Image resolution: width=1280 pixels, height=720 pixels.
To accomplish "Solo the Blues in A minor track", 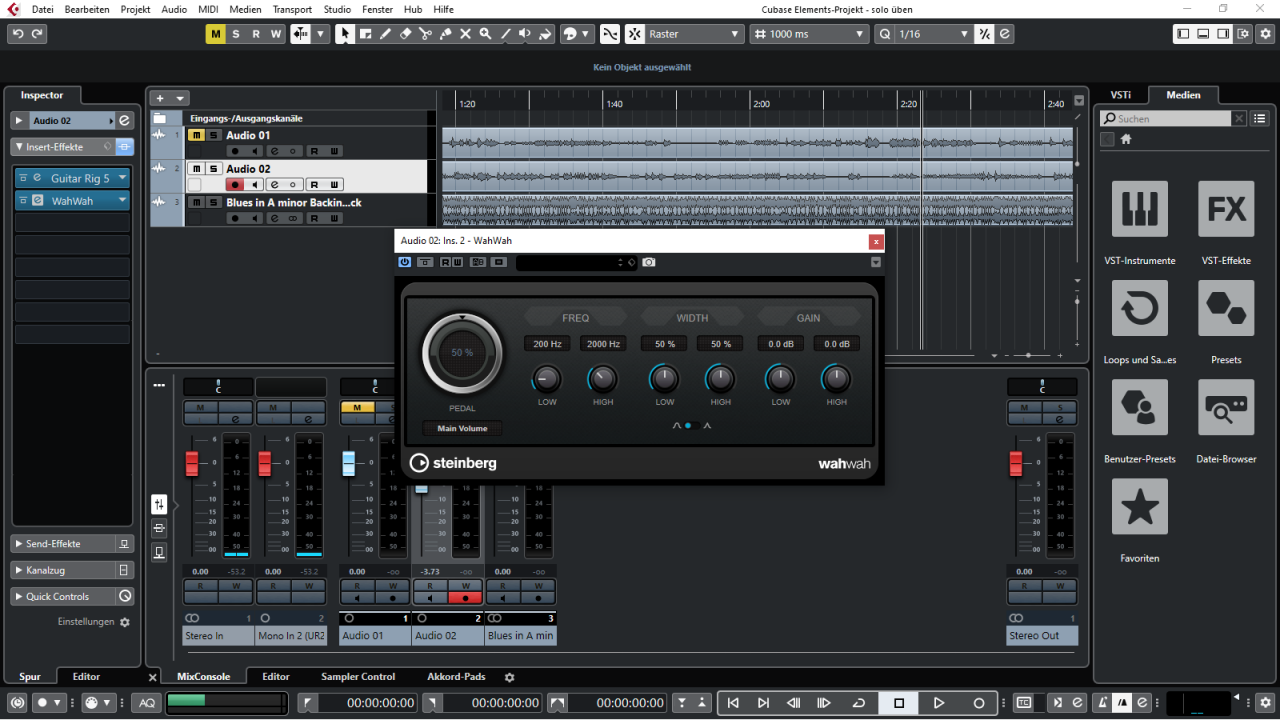I will [213, 202].
